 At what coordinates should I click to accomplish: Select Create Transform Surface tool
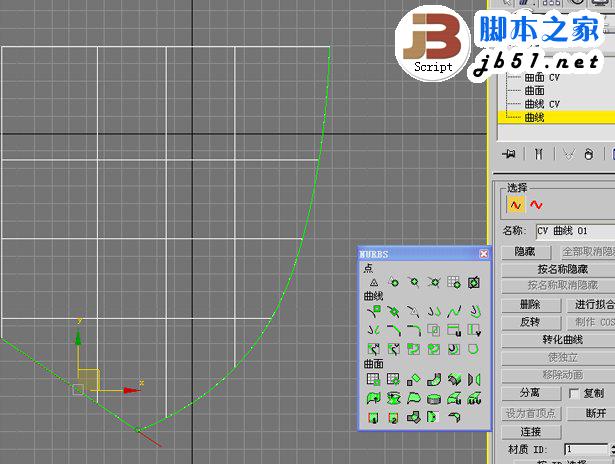pos(414,379)
